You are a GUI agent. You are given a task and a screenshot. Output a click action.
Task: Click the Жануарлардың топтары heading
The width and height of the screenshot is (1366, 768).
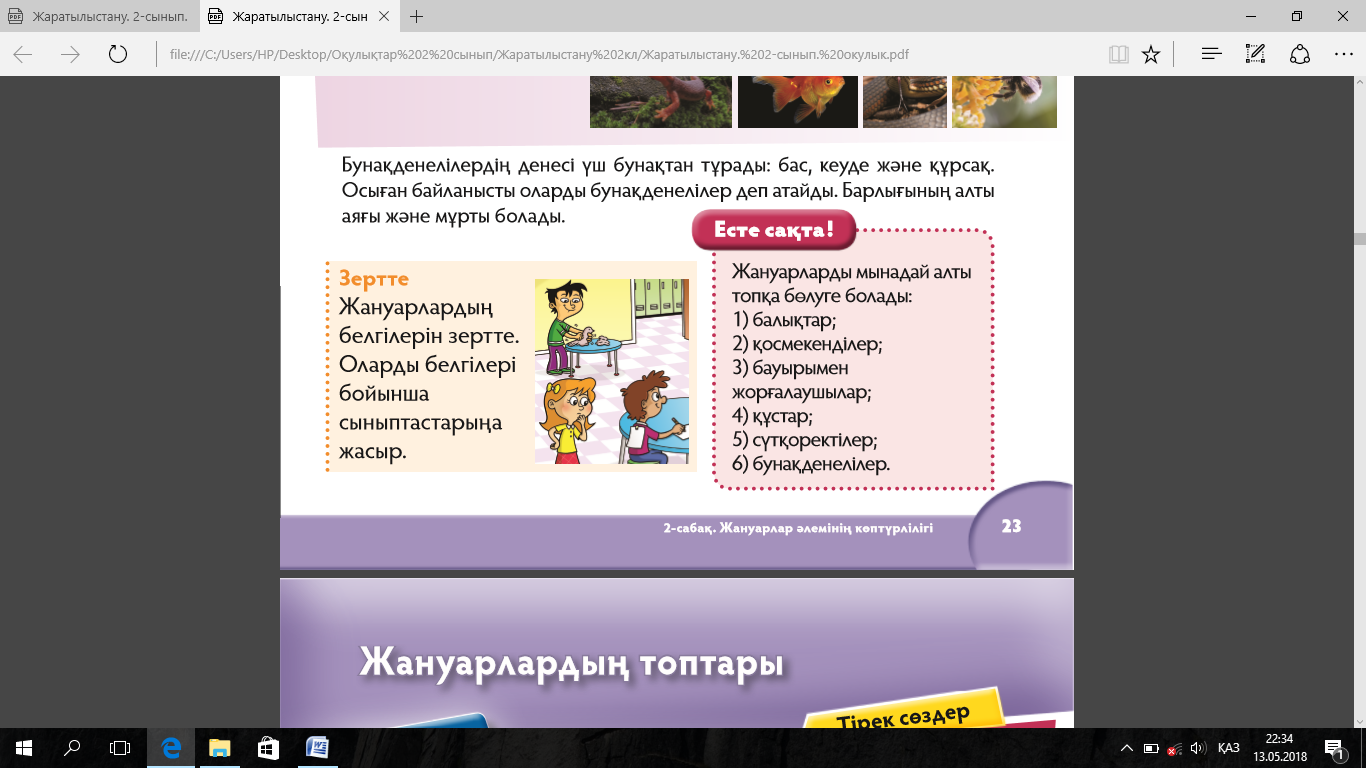[x=570, y=663]
